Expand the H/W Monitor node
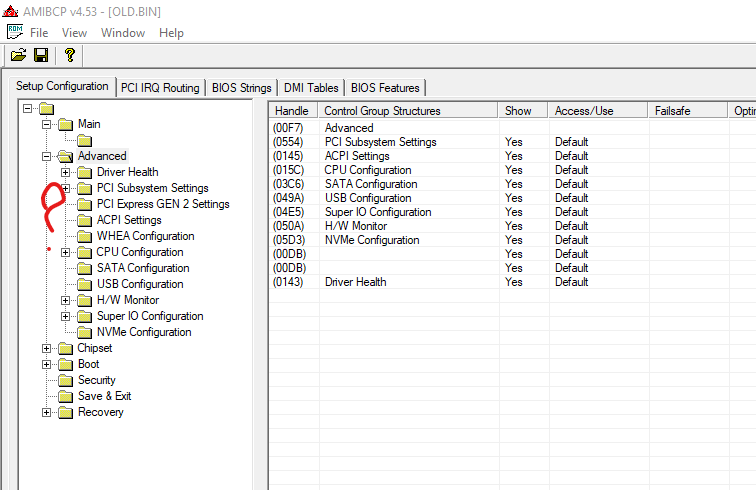Screen dimensions: 756x490 click(x=66, y=300)
